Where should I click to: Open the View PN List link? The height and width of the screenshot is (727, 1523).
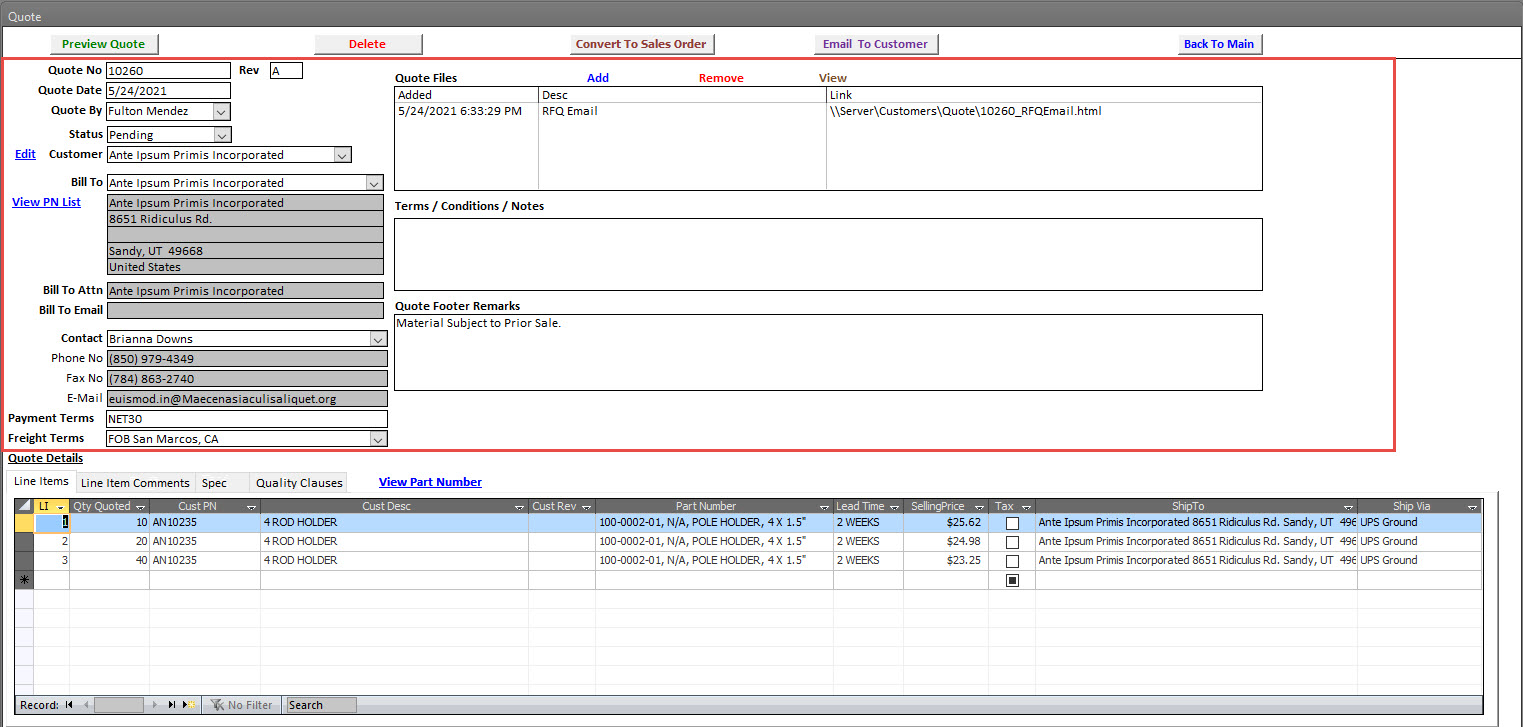click(46, 202)
